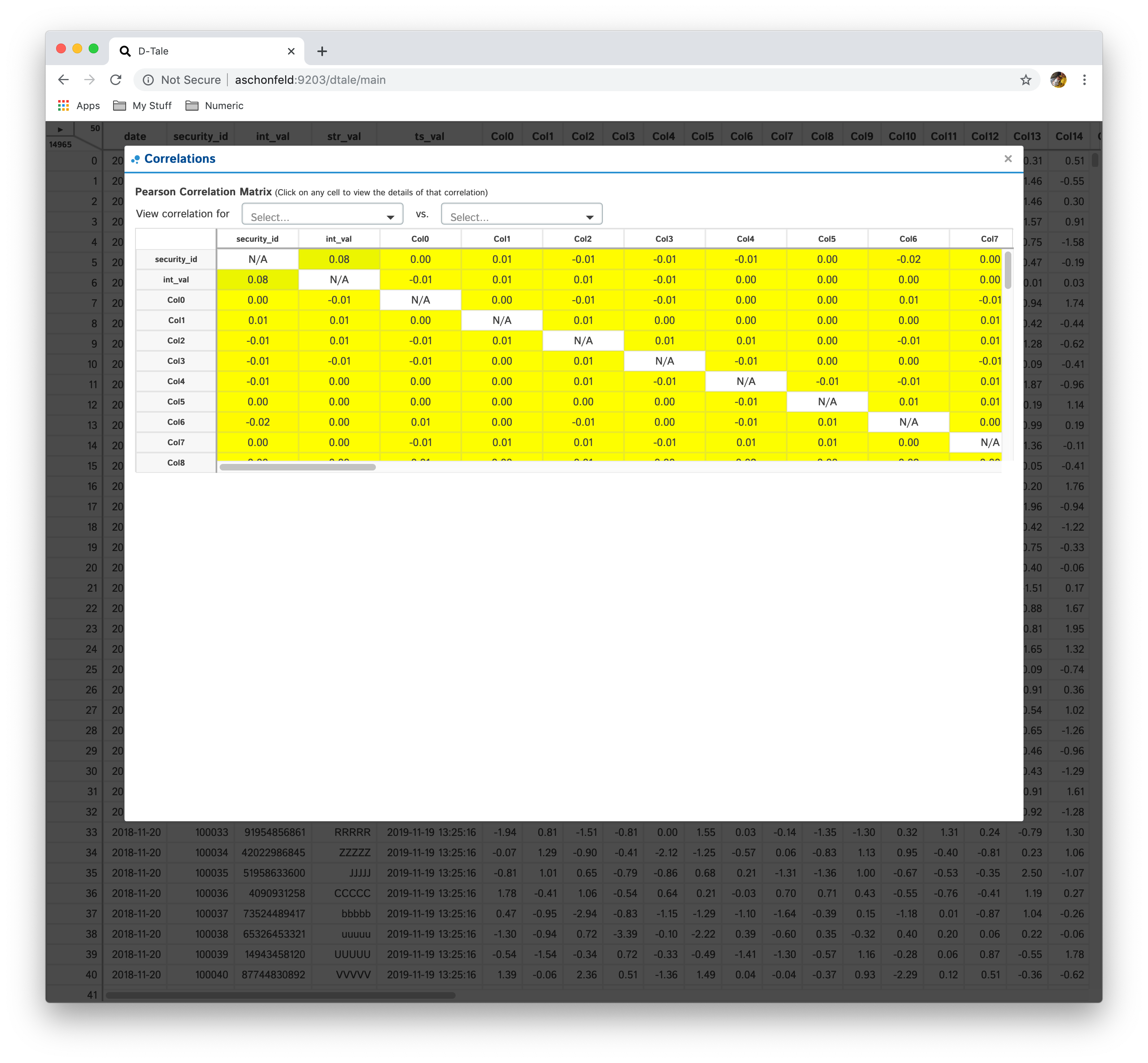Screen dimensions: 1148x1063
Task: Close the Correlations popup
Action: (x=1008, y=159)
